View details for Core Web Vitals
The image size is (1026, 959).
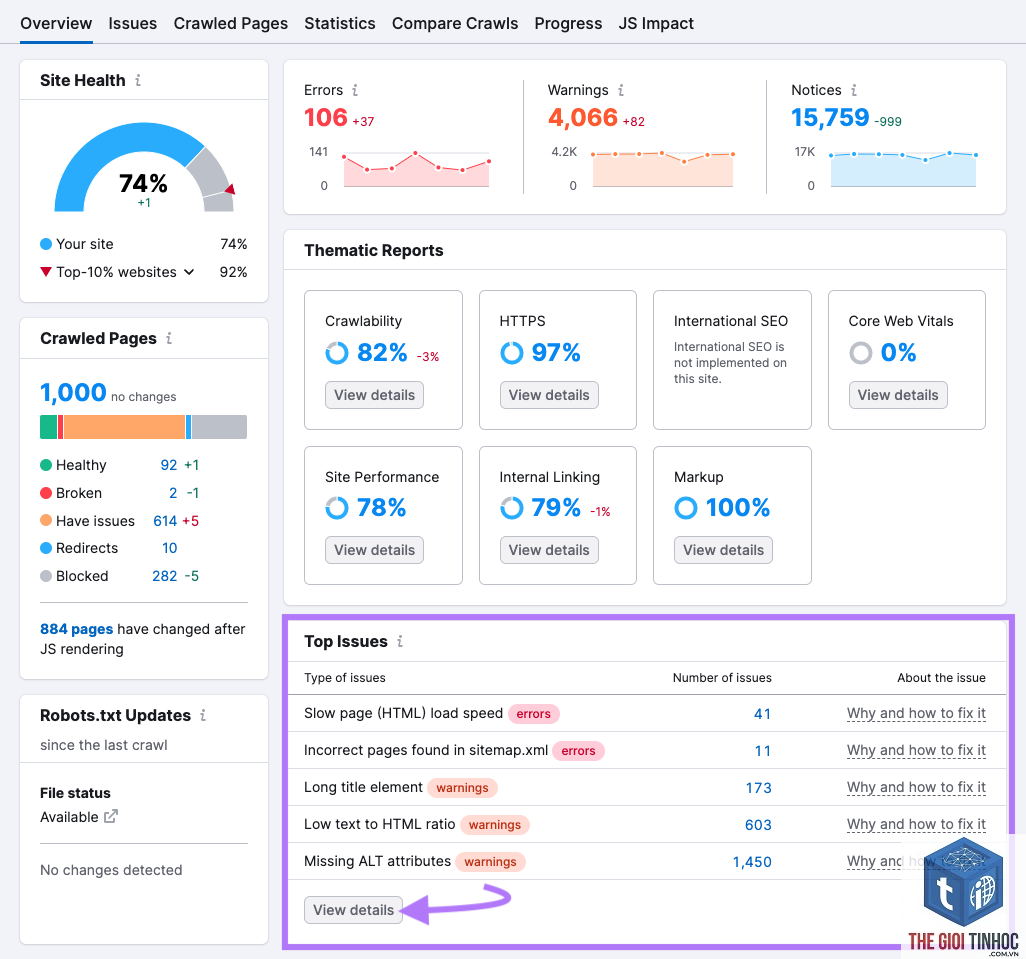point(898,395)
